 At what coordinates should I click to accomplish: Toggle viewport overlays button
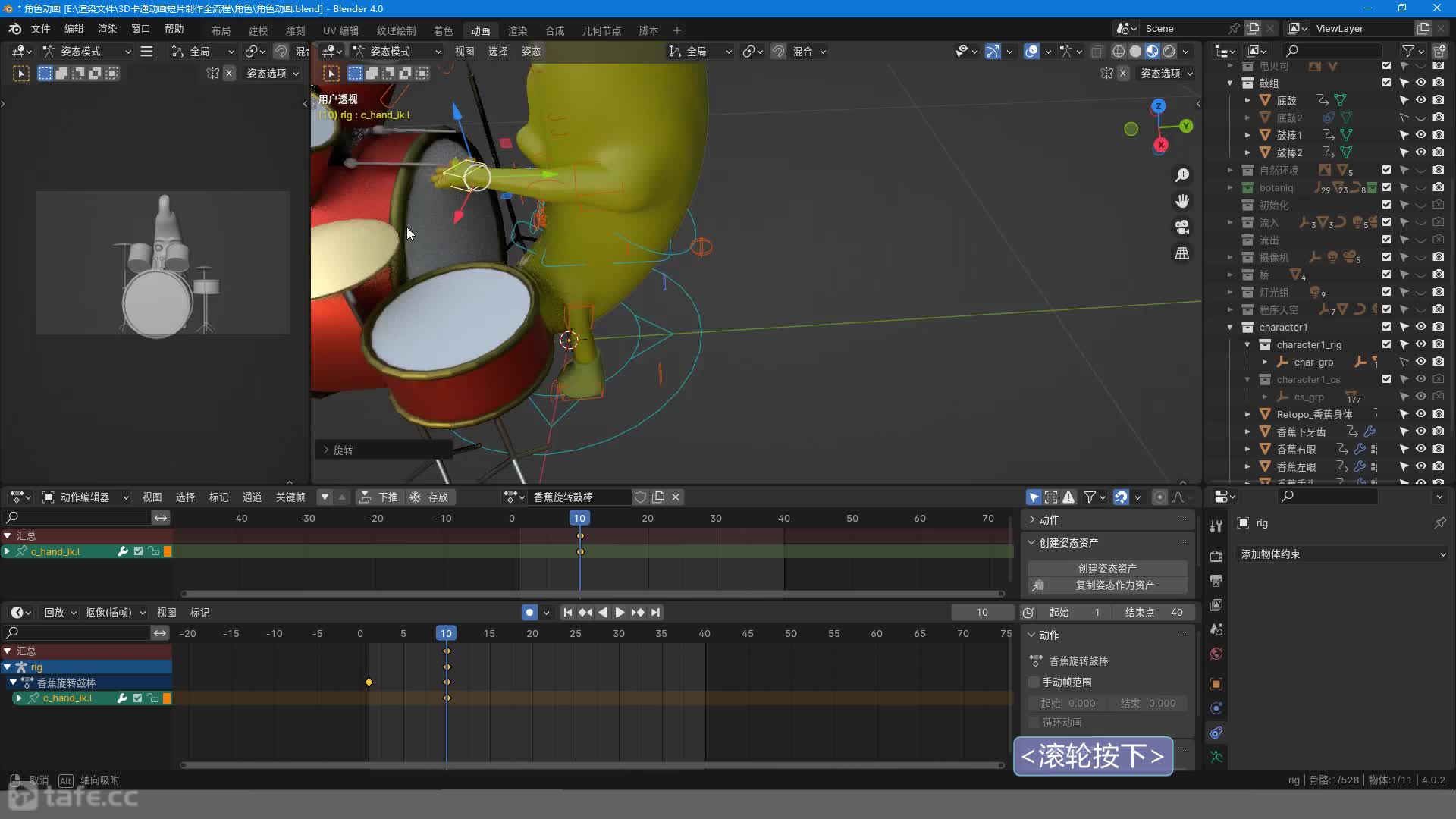click(x=1031, y=52)
